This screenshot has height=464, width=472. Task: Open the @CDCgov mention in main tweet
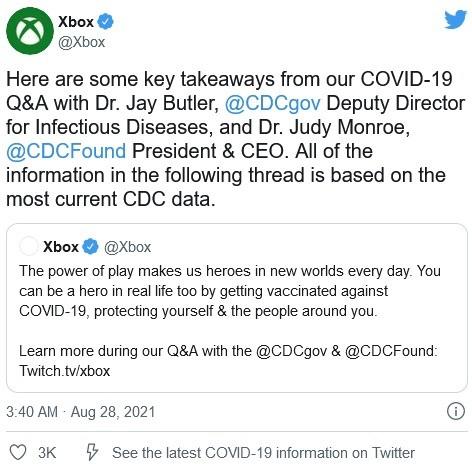coord(273,103)
